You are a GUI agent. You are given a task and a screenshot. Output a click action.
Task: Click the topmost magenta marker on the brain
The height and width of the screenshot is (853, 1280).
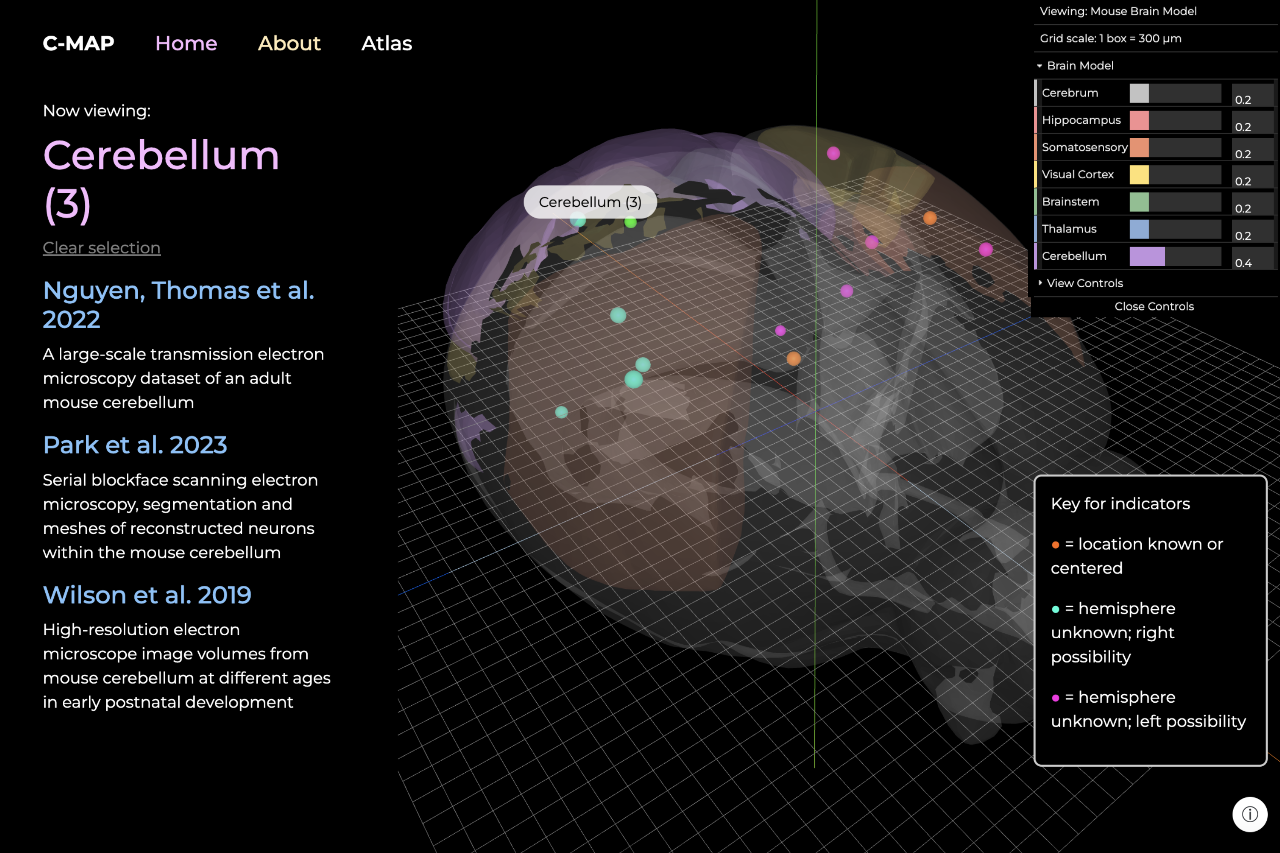point(833,153)
